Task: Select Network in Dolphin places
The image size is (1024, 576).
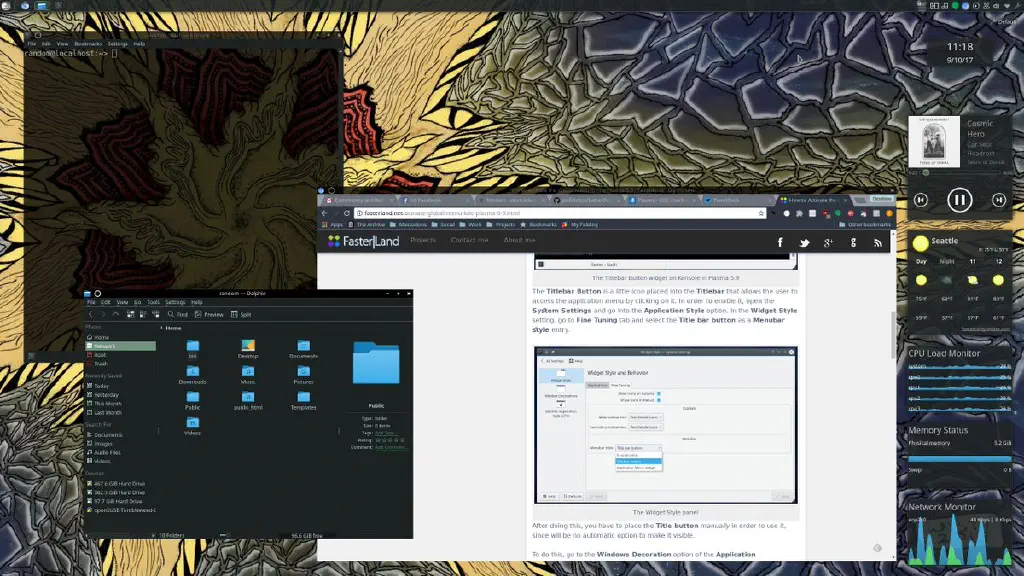Action: [121, 346]
